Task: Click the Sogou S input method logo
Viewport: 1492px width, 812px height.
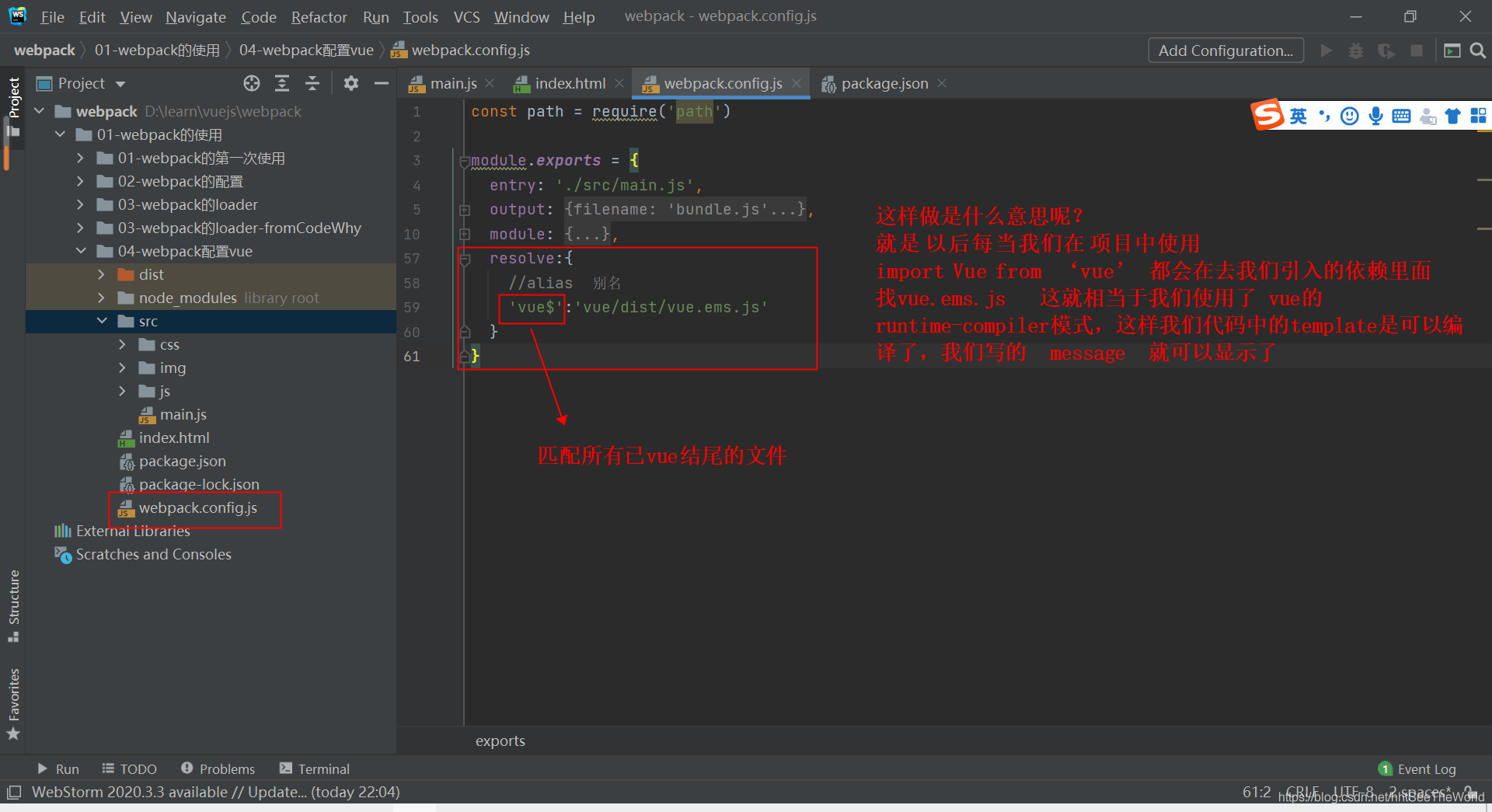Action: coord(1267,115)
